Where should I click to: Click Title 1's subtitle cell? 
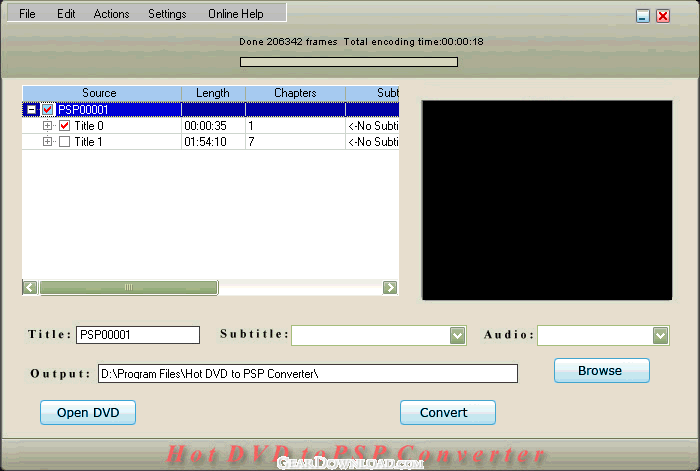pyautogui.click(x=373, y=142)
